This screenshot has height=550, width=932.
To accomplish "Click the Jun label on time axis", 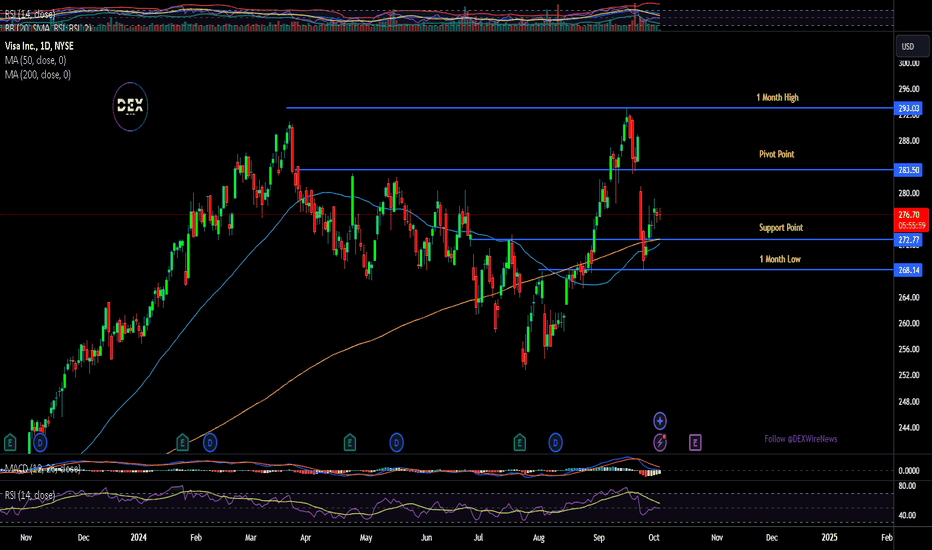I will [426, 538].
